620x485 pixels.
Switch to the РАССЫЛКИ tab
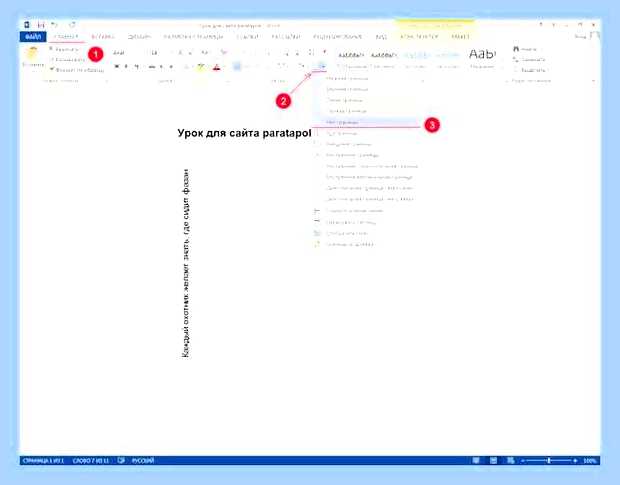285,37
